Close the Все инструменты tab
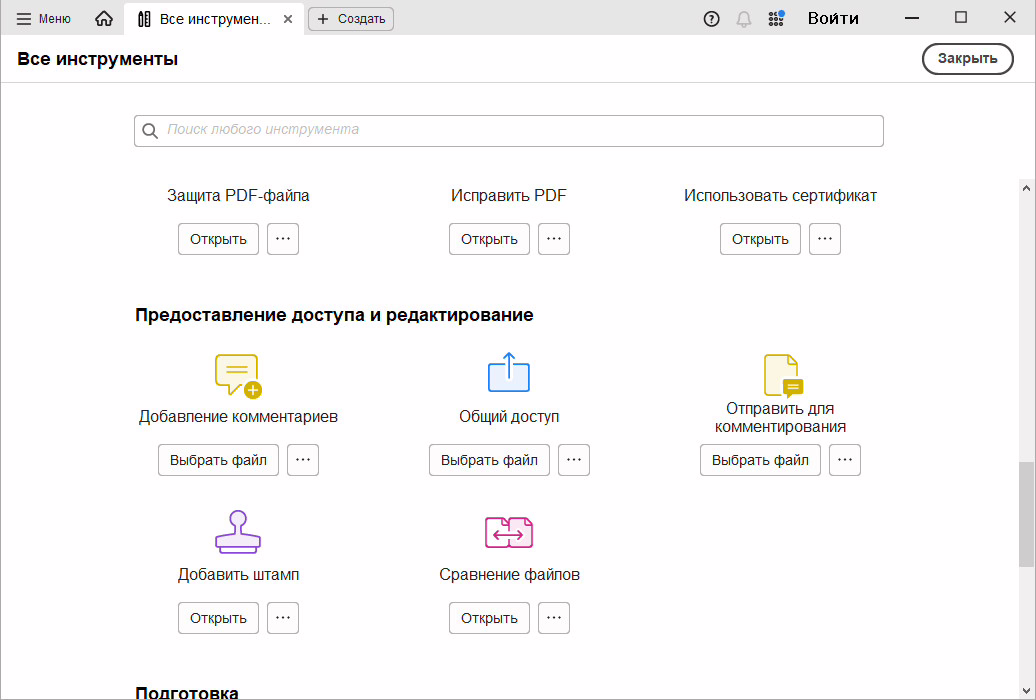This screenshot has height=700, width=1036. coord(289,19)
